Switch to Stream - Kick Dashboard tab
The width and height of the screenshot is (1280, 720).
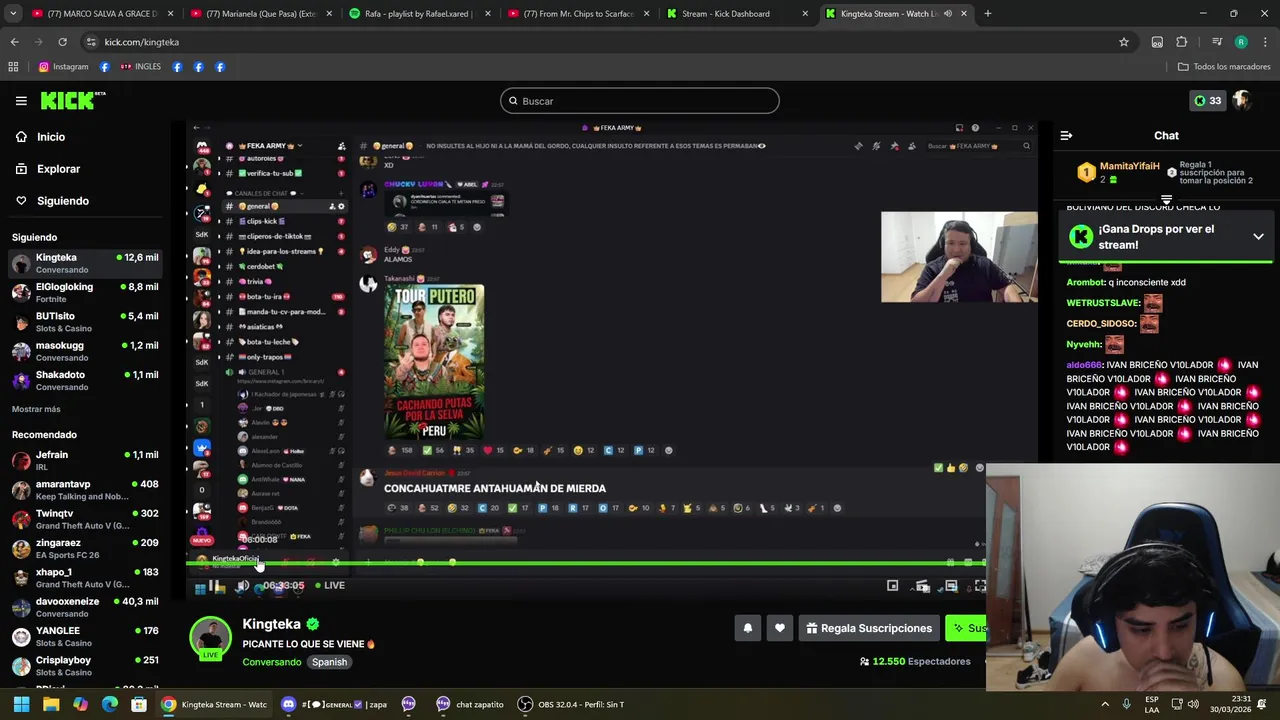coord(736,14)
